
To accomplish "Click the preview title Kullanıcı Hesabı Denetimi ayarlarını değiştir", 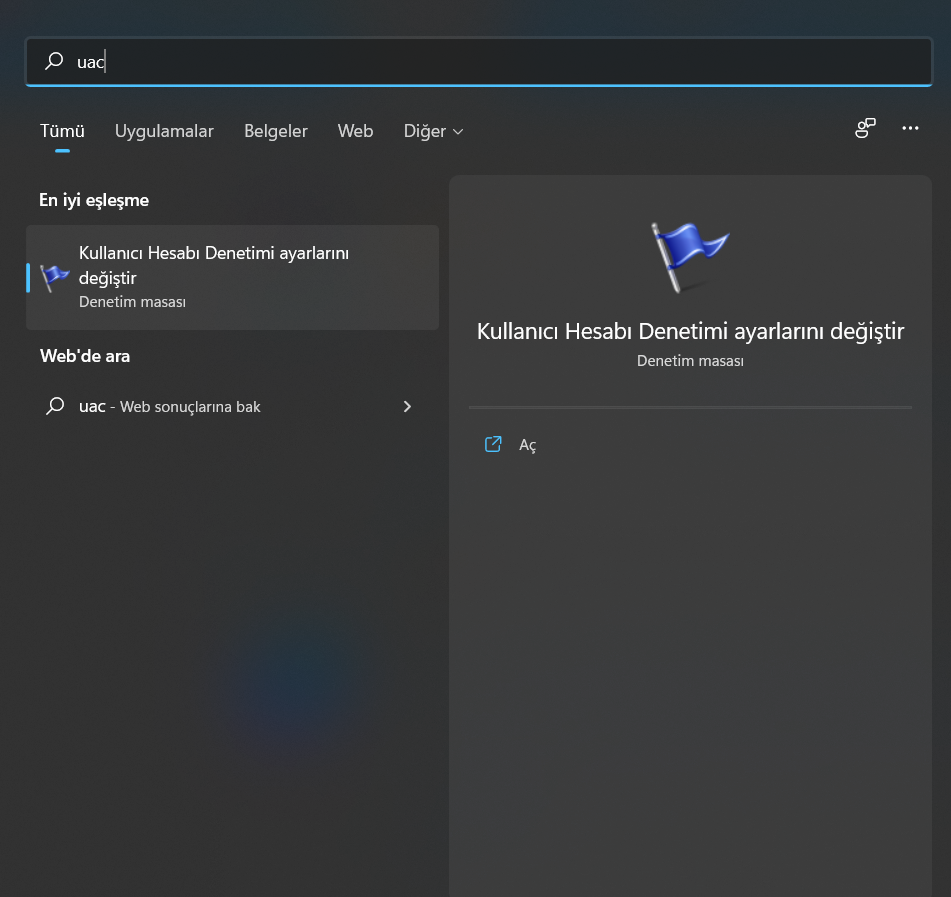I will coord(690,332).
